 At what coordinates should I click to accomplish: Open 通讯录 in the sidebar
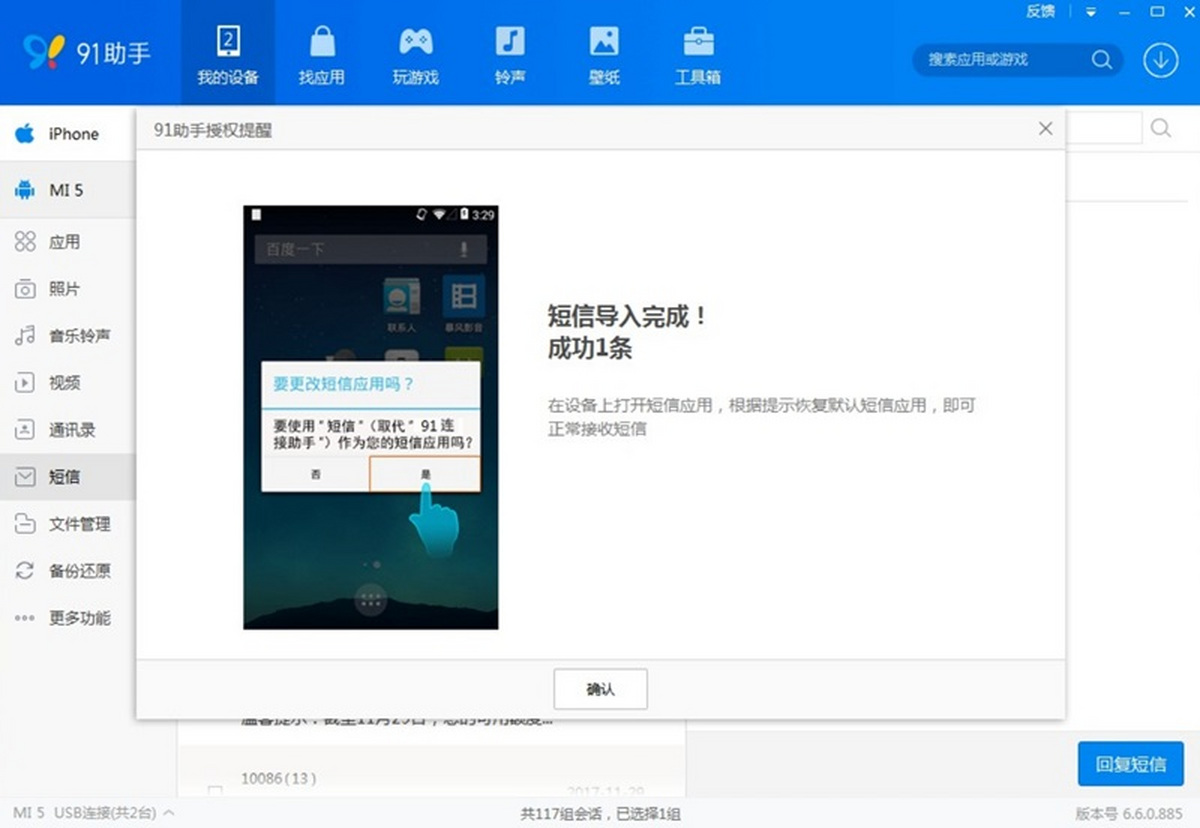click(x=67, y=430)
